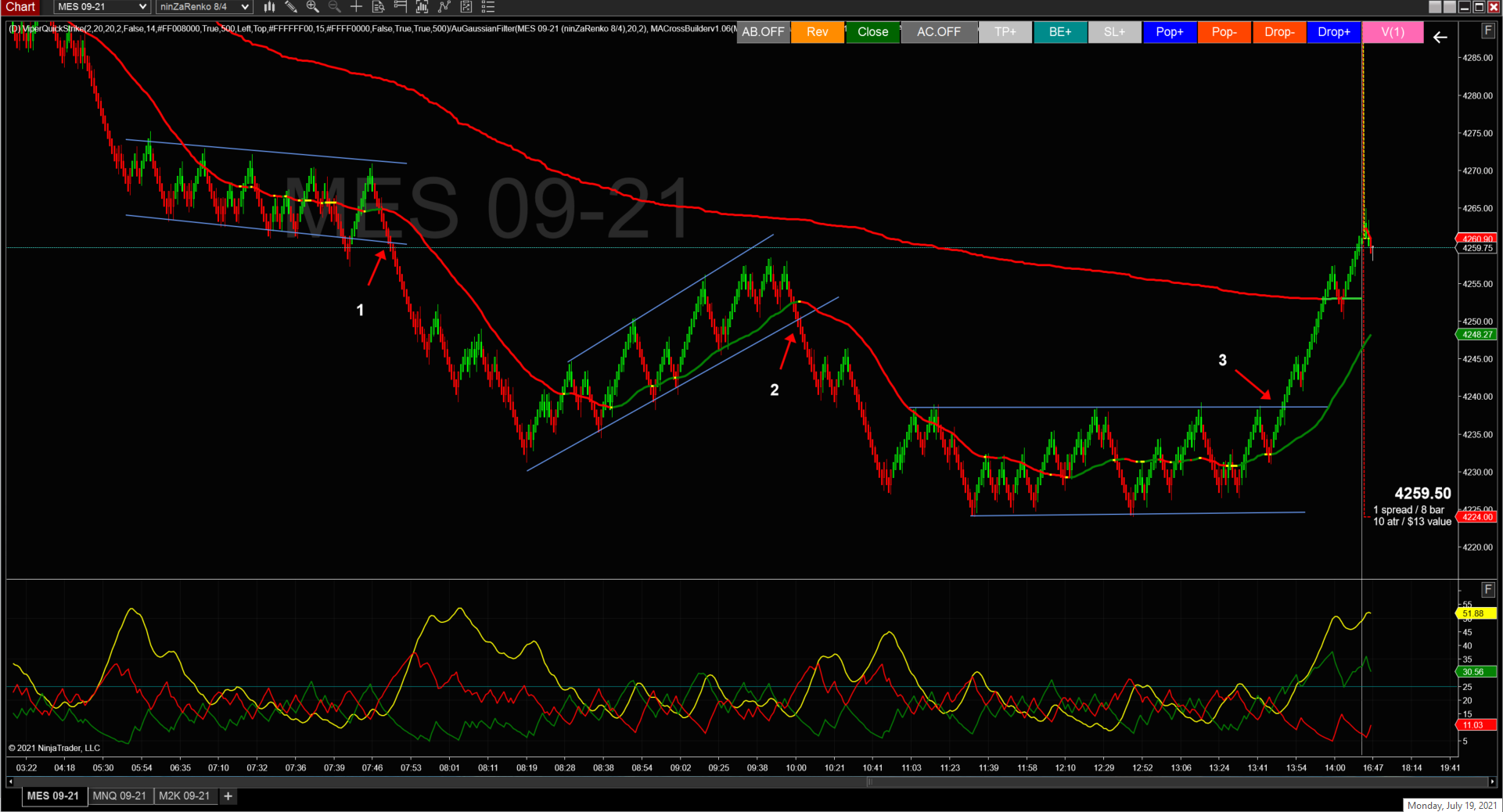Viewport: 1503px width, 812px height.
Task: Click the F button on indicator panel
Action: [x=1488, y=590]
